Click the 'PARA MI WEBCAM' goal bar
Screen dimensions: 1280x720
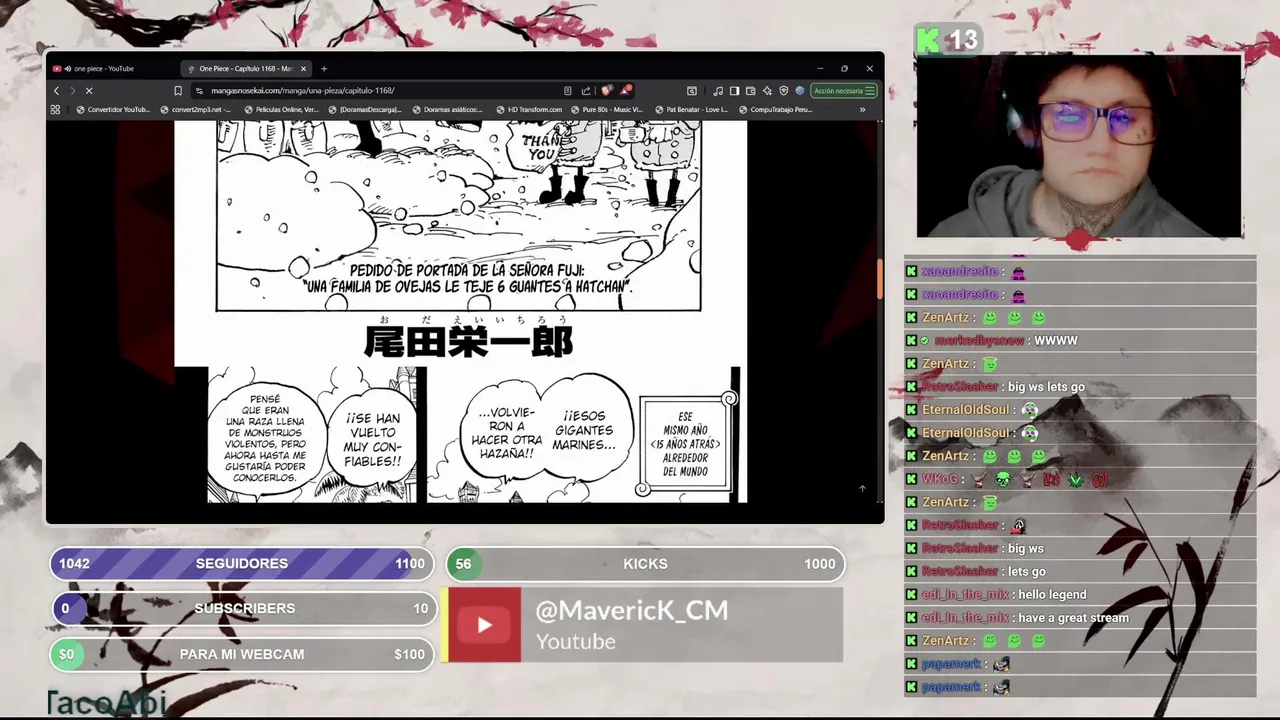(x=242, y=654)
